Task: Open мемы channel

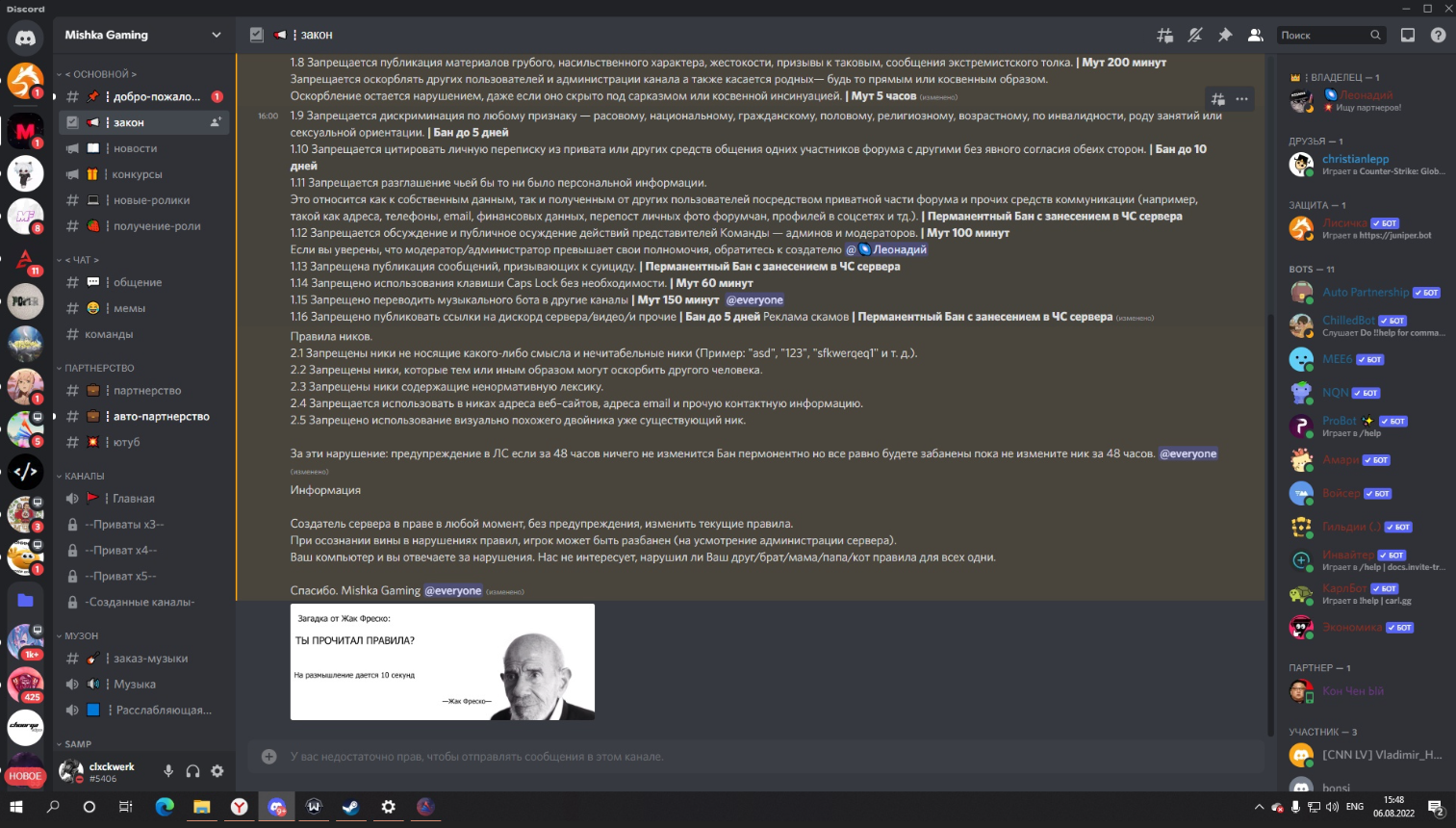Action: click(144, 308)
